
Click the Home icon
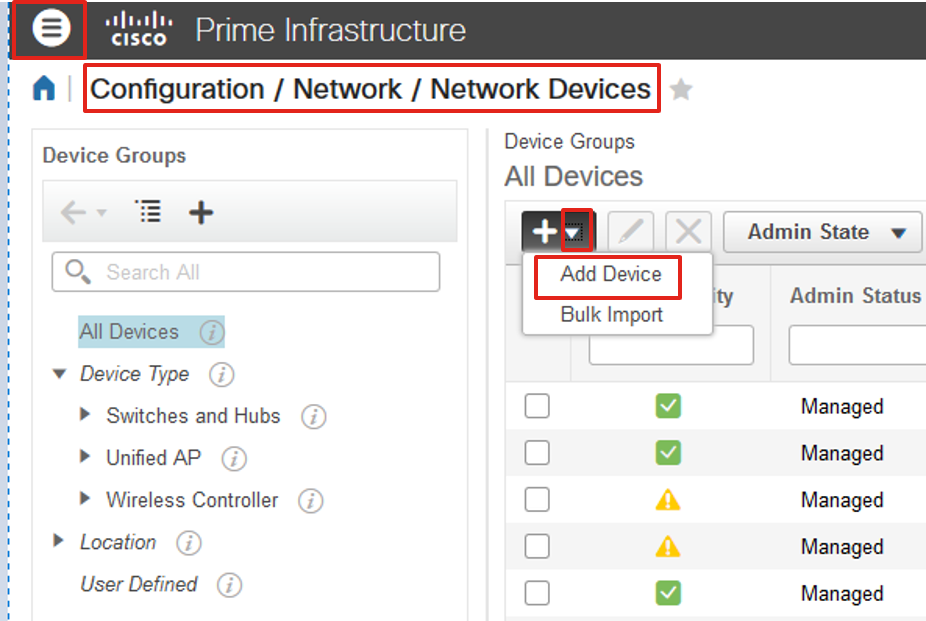41,89
